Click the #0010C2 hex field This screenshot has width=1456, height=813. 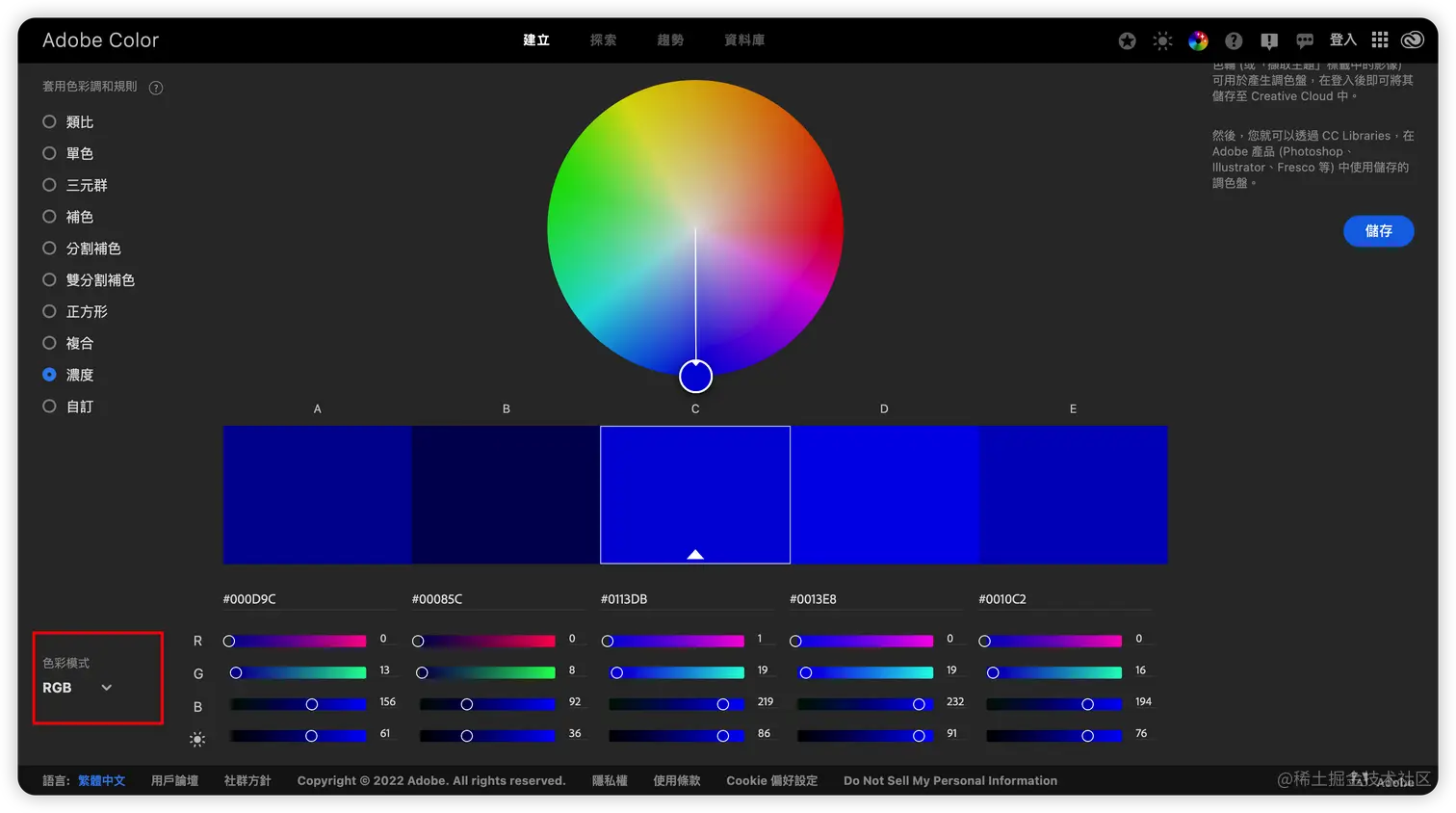pyautogui.click(x=1065, y=599)
